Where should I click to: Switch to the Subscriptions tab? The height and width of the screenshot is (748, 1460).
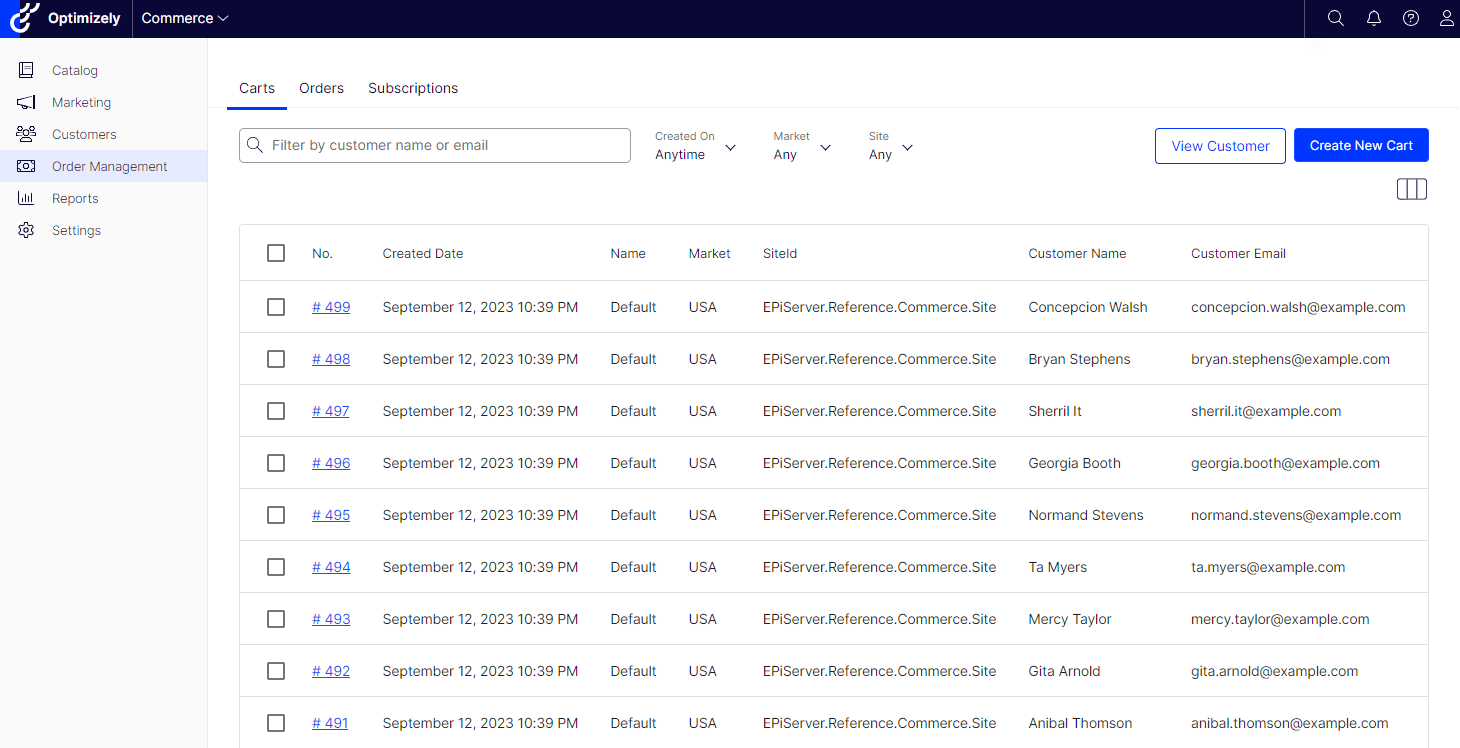click(x=413, y=88)
